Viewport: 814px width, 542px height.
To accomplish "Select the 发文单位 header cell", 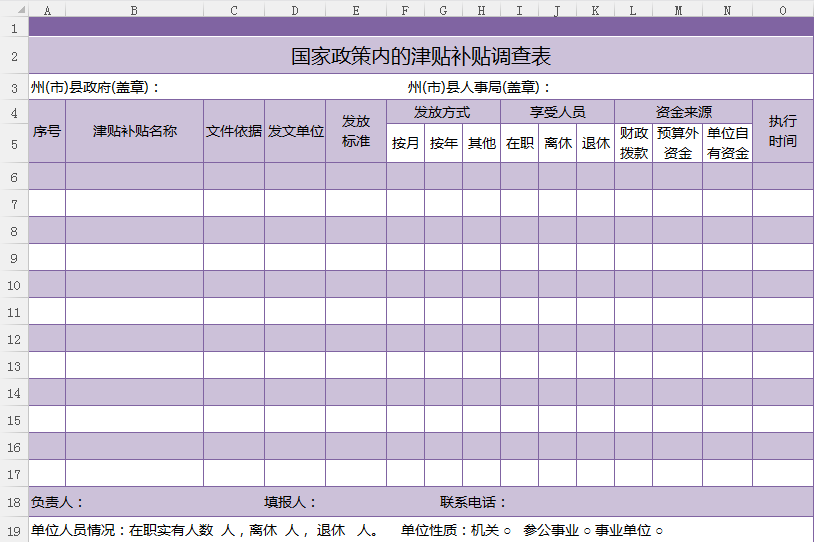I will point(295,131).
